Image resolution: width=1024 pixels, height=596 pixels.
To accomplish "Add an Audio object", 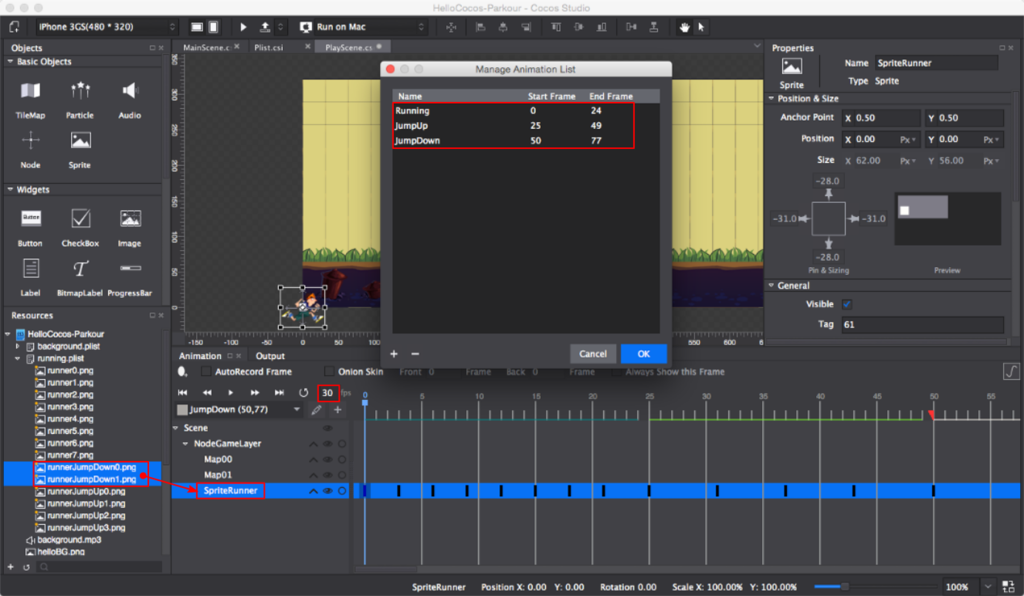I will click(129, 100).
